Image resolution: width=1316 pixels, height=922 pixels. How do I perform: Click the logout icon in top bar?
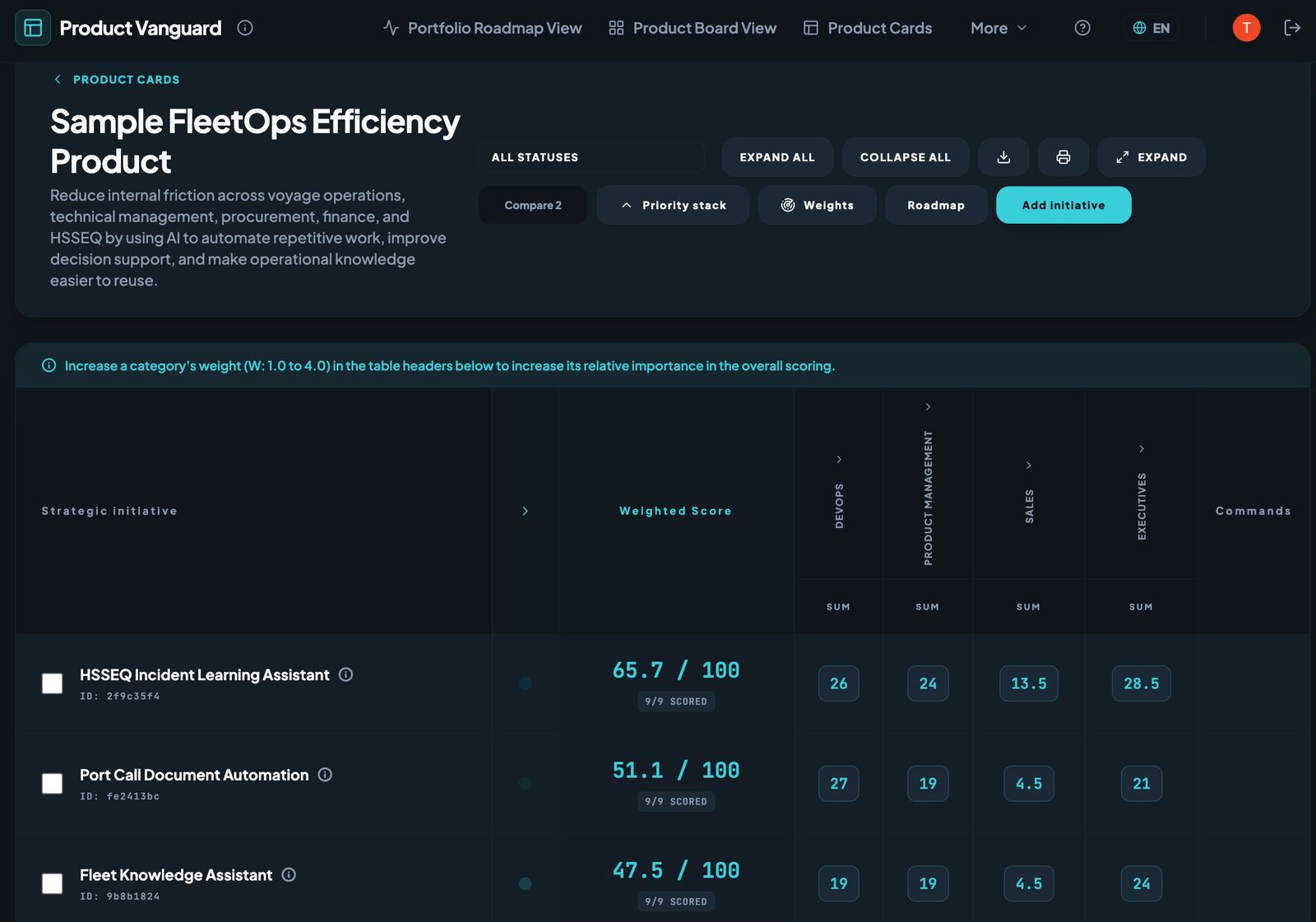pos(1292,28)
